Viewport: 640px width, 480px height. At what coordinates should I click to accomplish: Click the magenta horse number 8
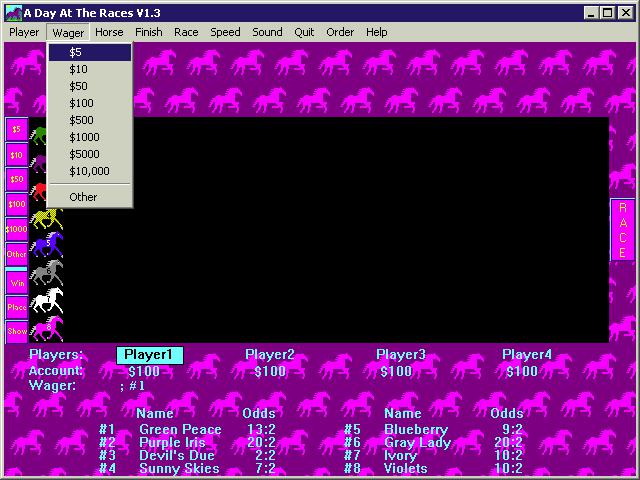click(46, 327)
